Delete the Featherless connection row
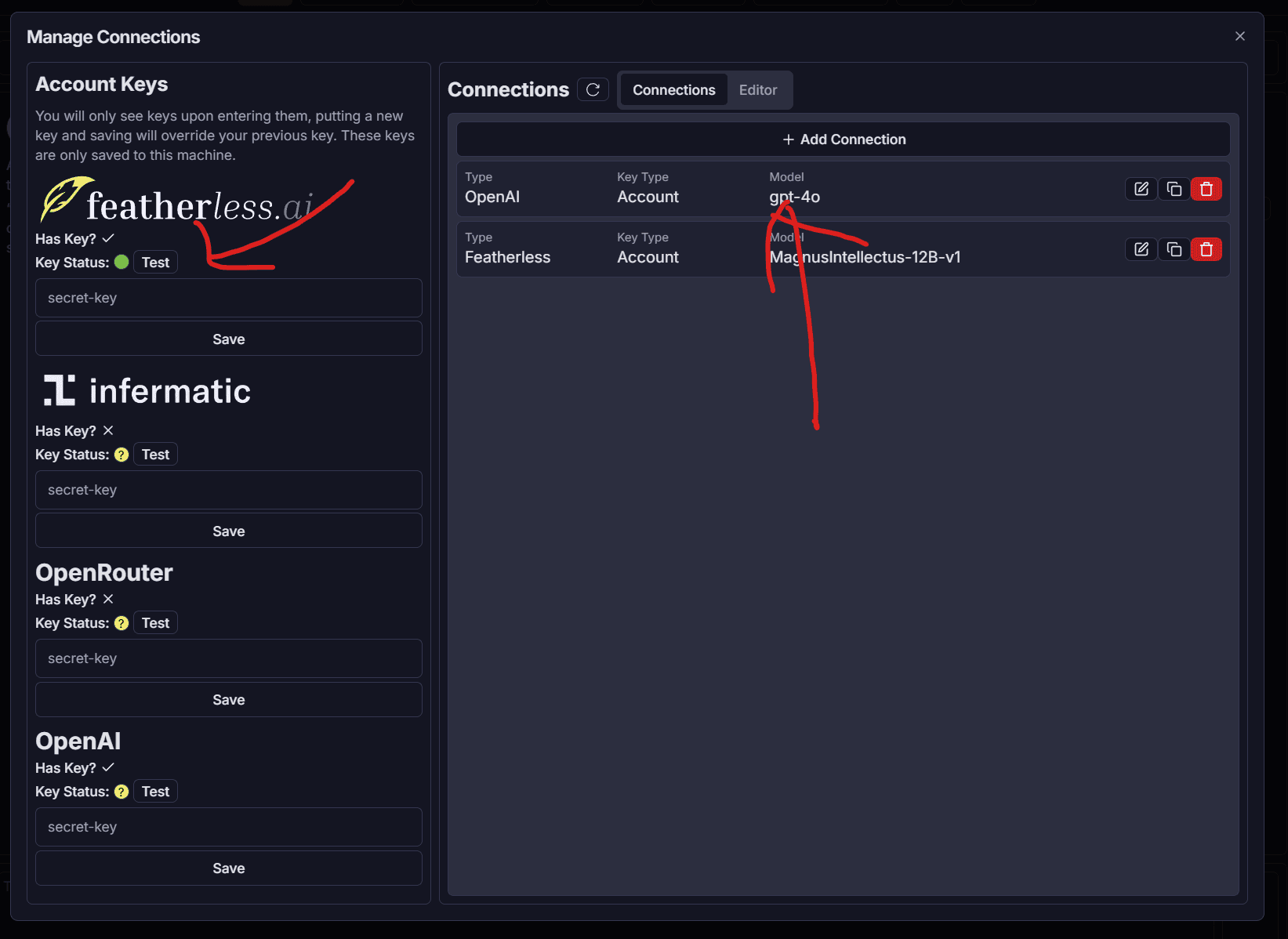The image size is (1288, 939). [1206, 249]
